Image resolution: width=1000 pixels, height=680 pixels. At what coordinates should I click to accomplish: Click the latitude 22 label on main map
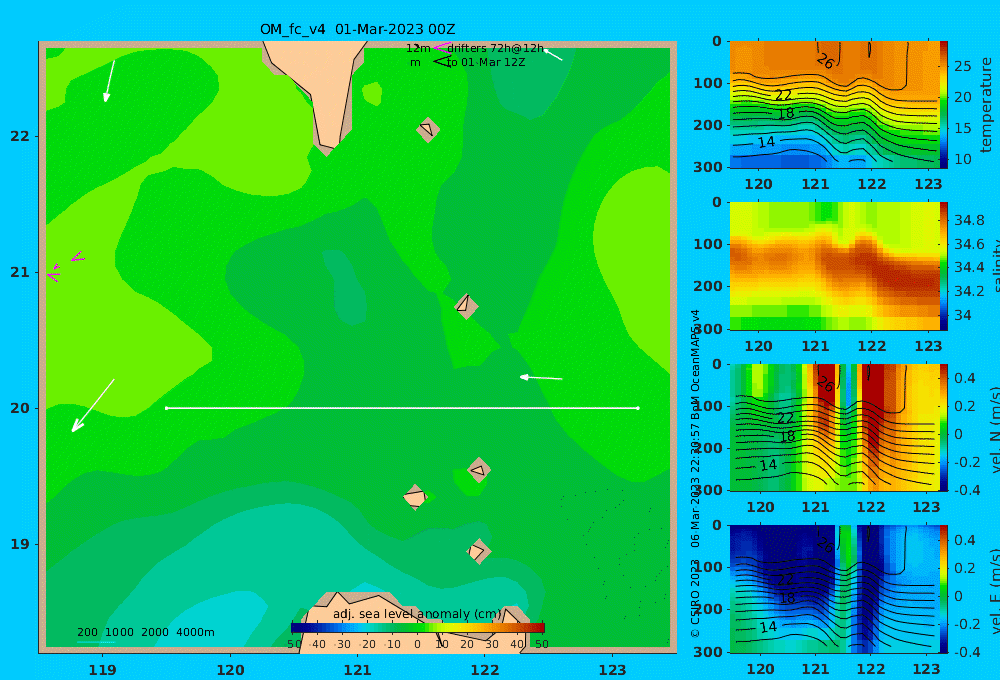pyautogui.click(x=20, y=136)
